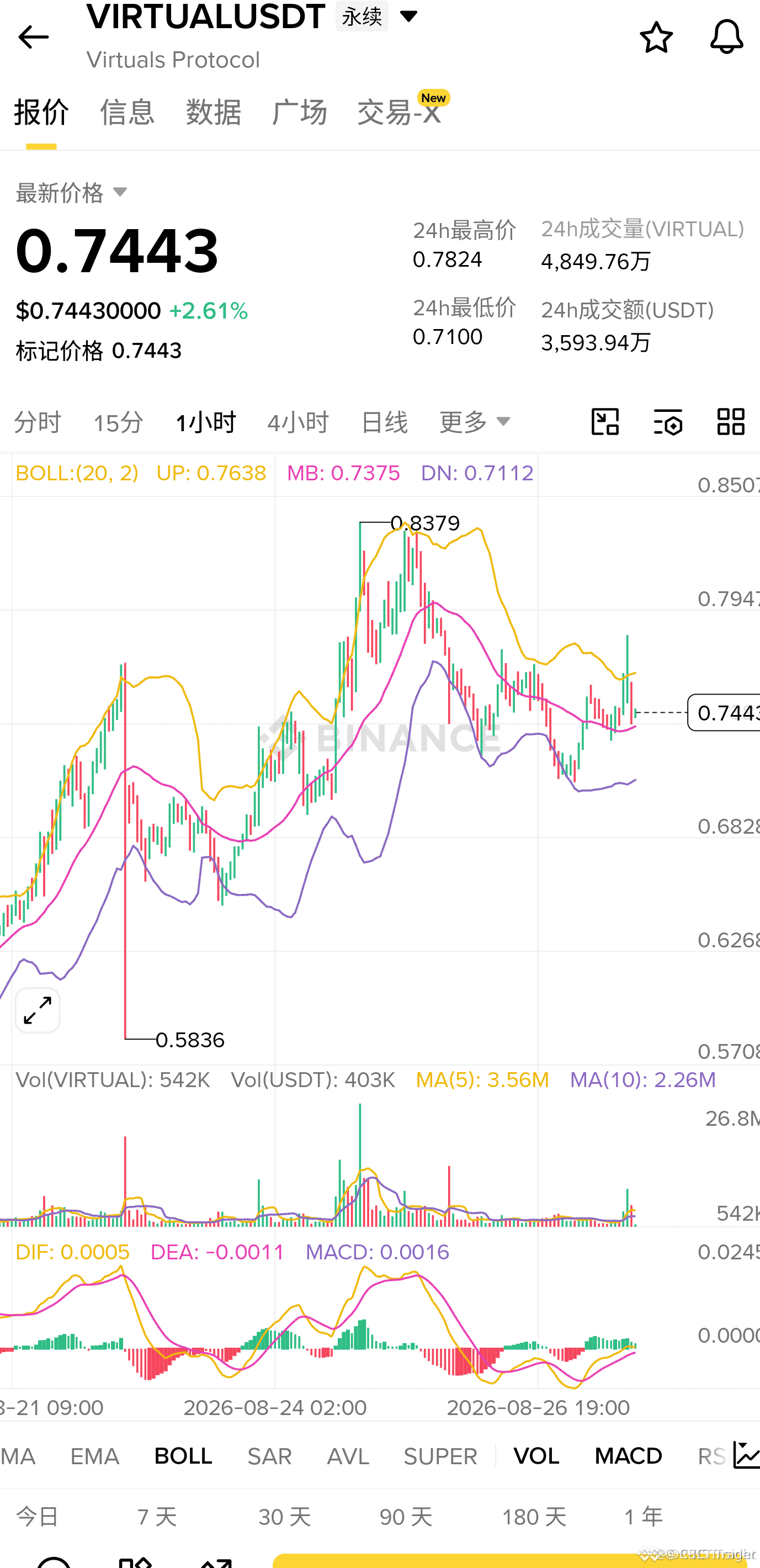Select the 1小时 timeframe
Image resolution: width=760 pixels, height=1568 pixels.
pyautogui.click(x=206, y=421)
